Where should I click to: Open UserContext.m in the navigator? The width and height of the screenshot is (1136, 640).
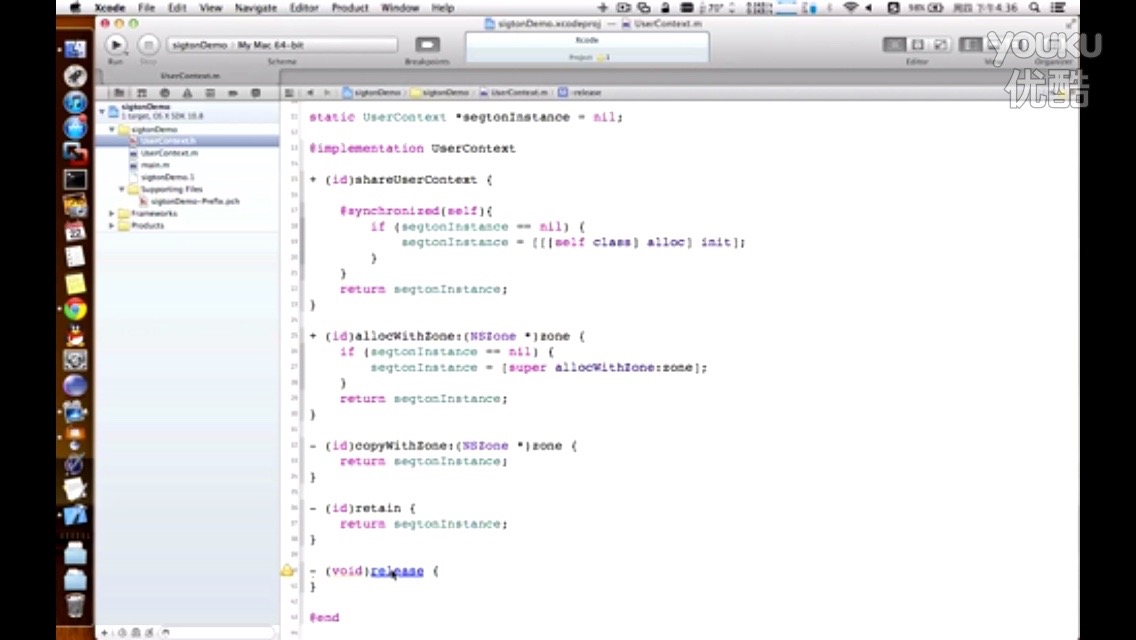click(x=169, y=153)
